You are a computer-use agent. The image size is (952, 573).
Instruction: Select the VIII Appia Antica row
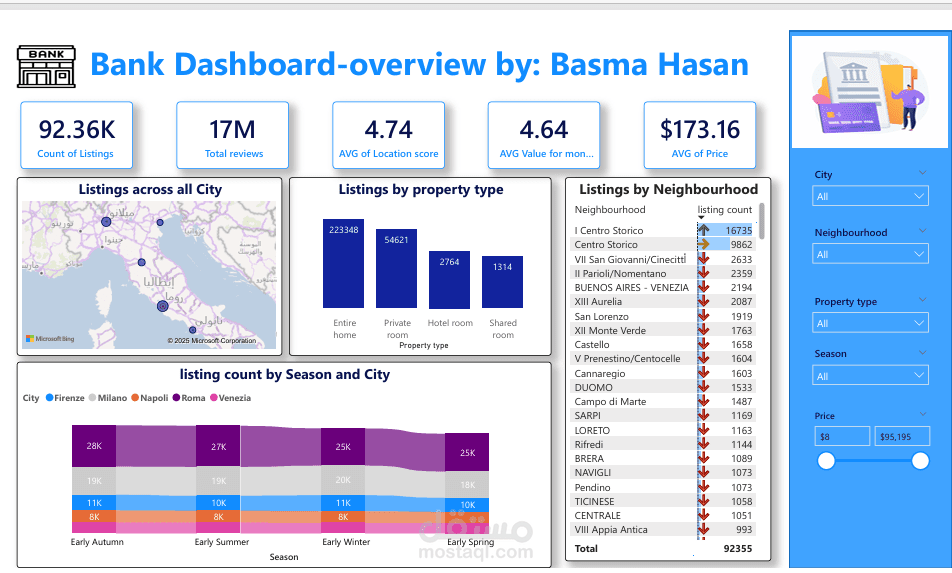[x=664, y=529]
